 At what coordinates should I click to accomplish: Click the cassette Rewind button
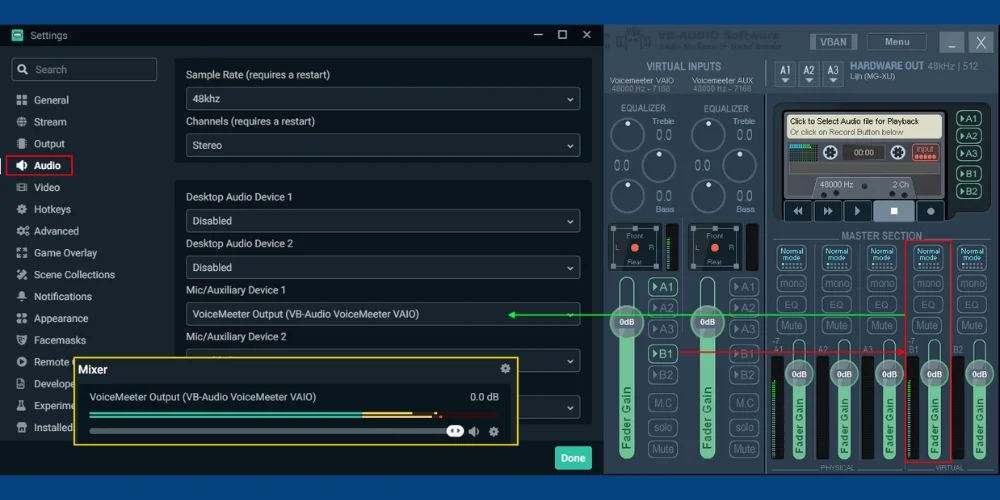tap(797, 211)
